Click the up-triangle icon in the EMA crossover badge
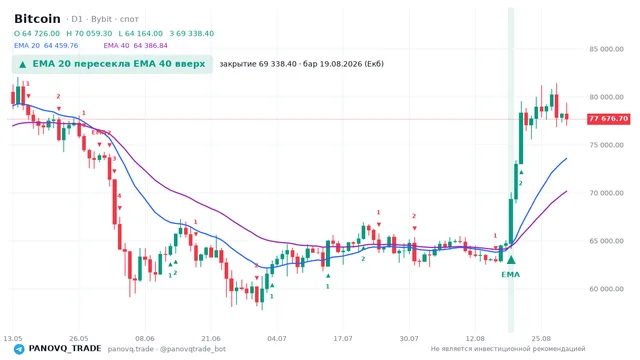640x360 pixels. [x=22, y=64]
